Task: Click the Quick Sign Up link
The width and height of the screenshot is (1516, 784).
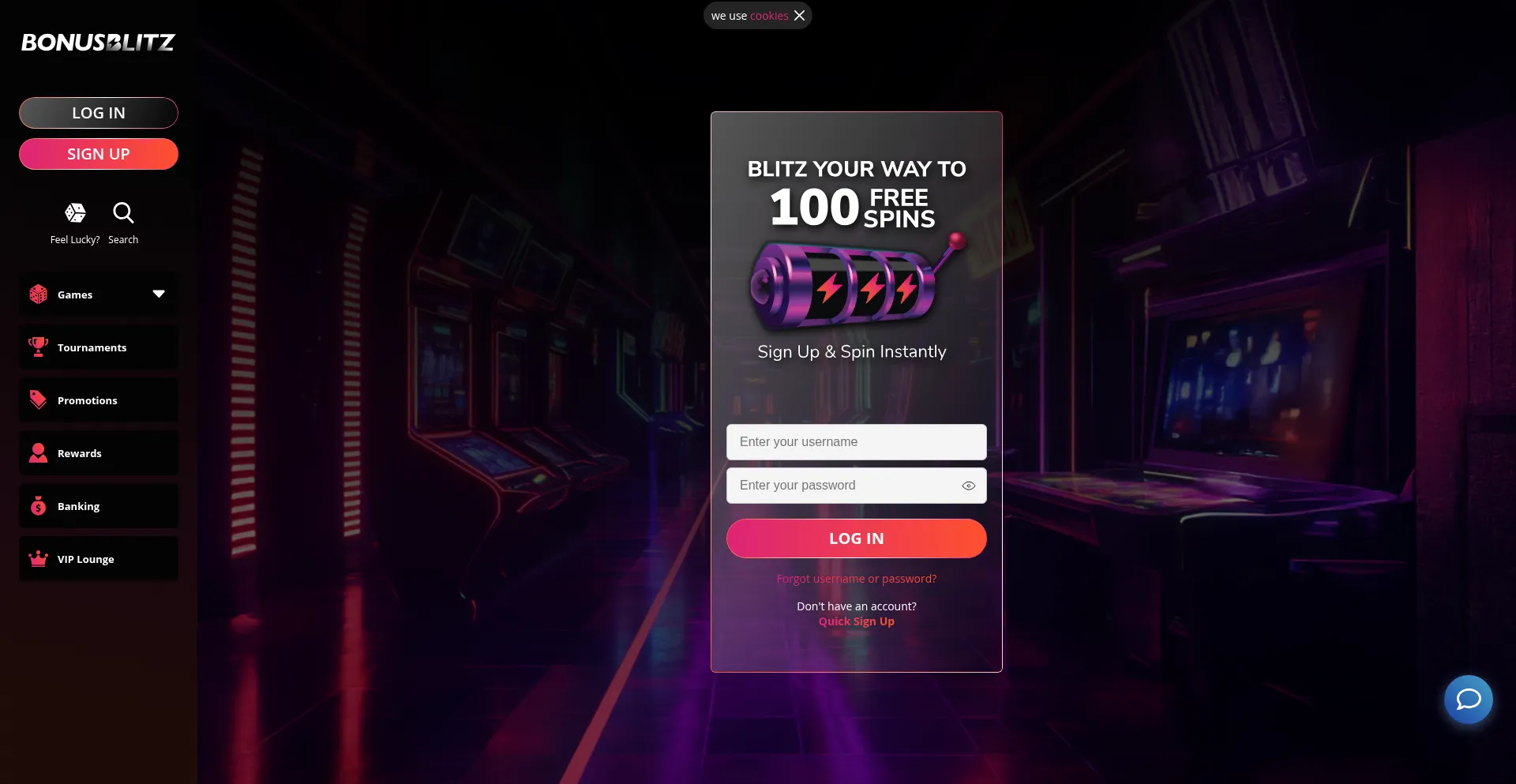Action: tap(857, 621)
